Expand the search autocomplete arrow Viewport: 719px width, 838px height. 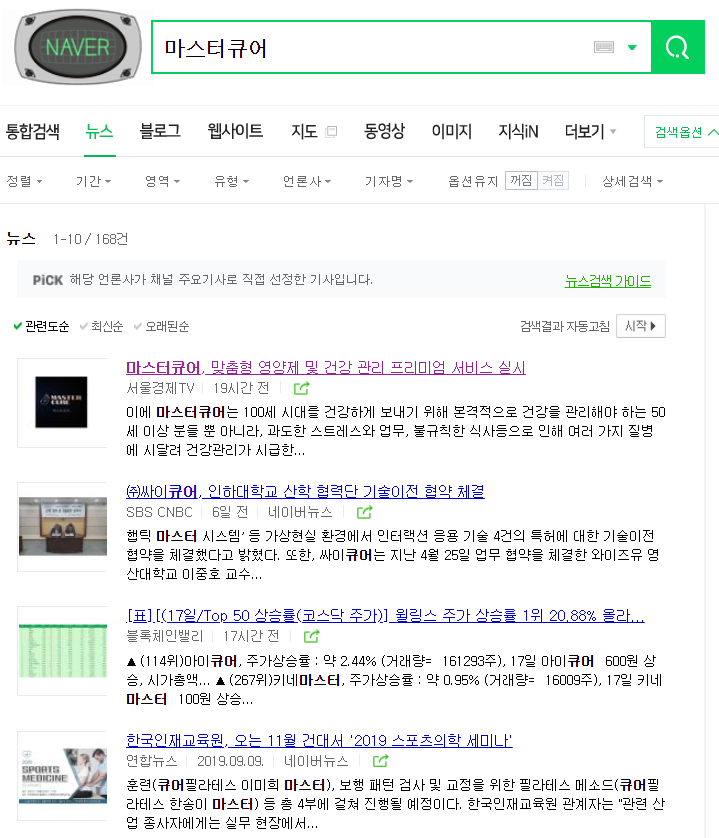point(632,47)
